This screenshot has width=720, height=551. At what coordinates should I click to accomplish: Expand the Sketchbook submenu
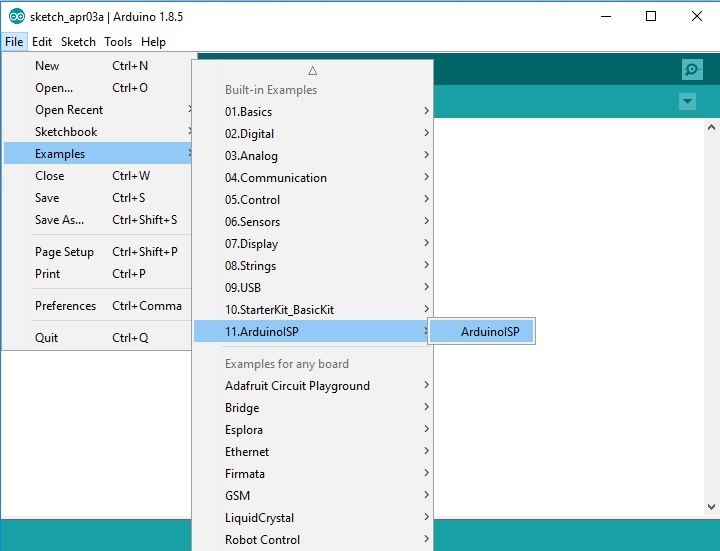pyautogui.click(x=97, y=132)
